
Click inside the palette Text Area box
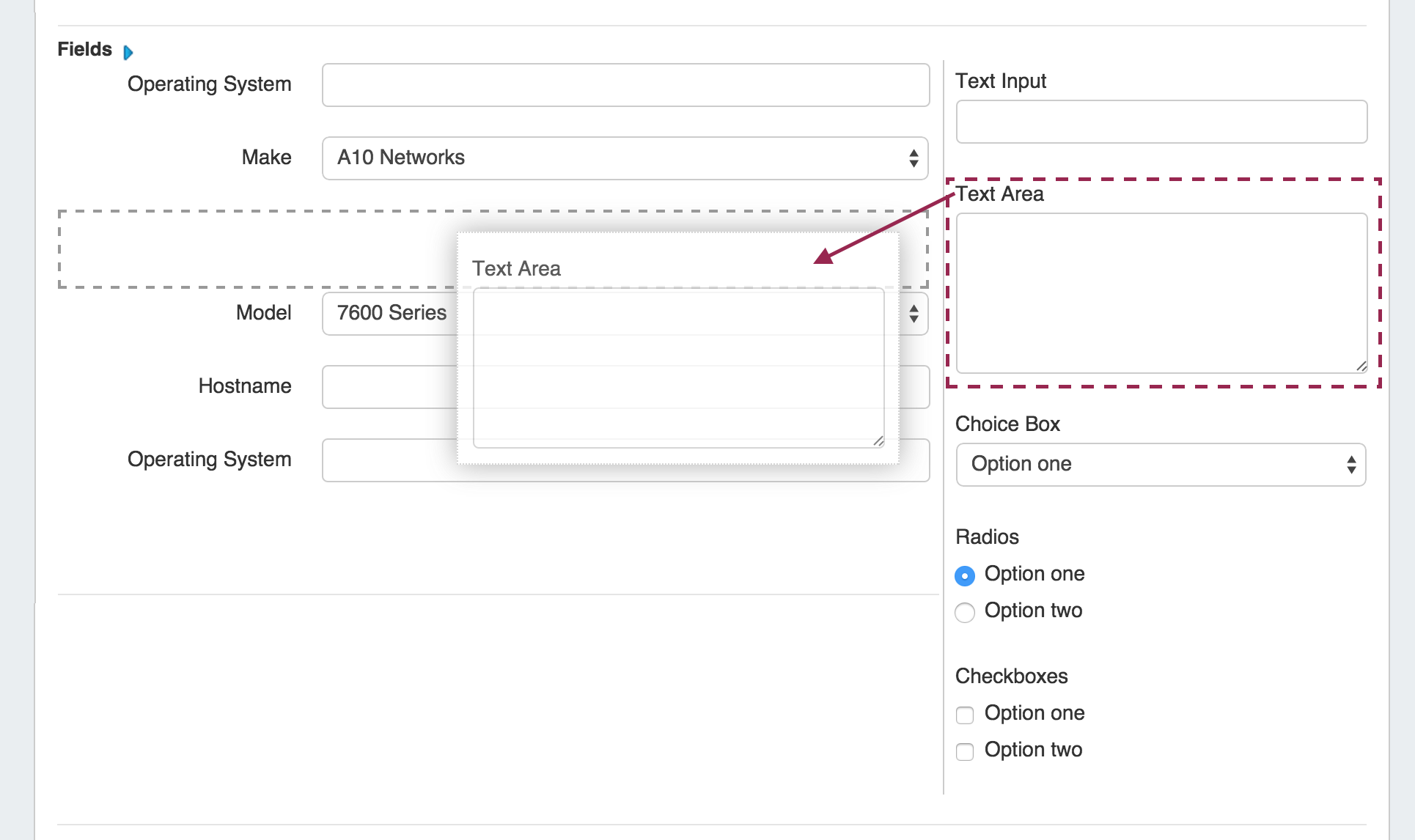tap(1161, 293)
